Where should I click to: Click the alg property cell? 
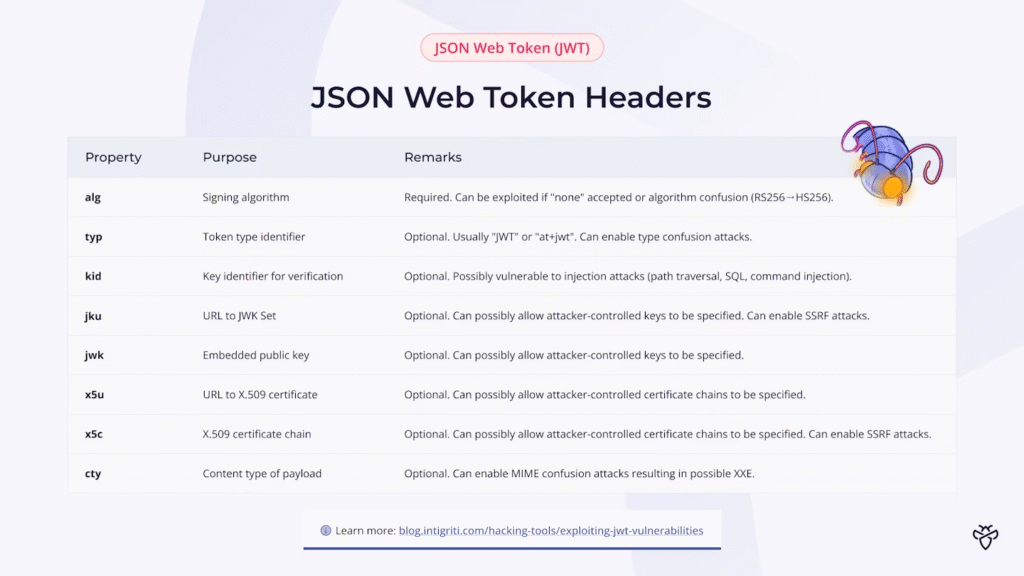93,198
